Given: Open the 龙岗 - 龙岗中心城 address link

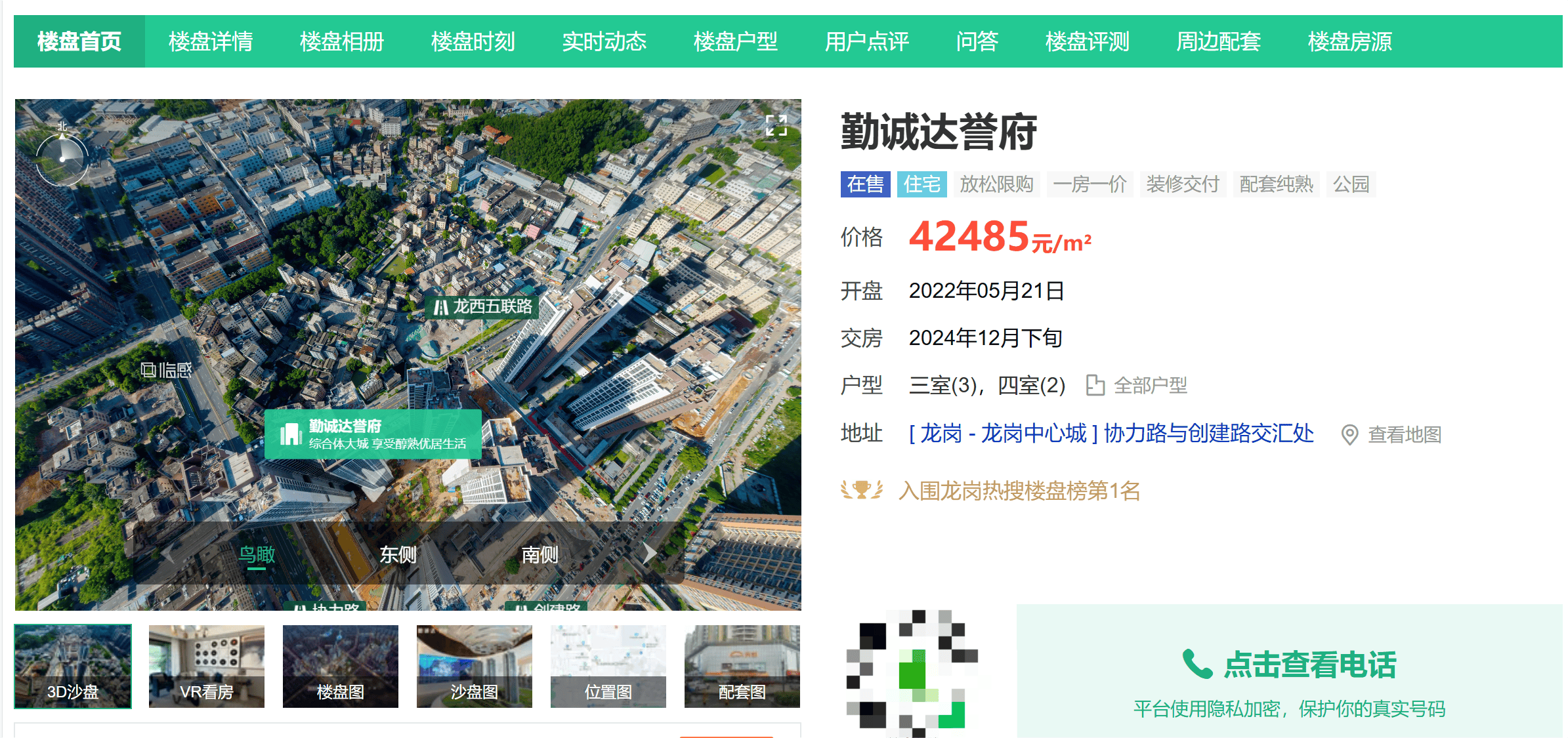Looking at the screenshot, I should [x=1111, y=434].
